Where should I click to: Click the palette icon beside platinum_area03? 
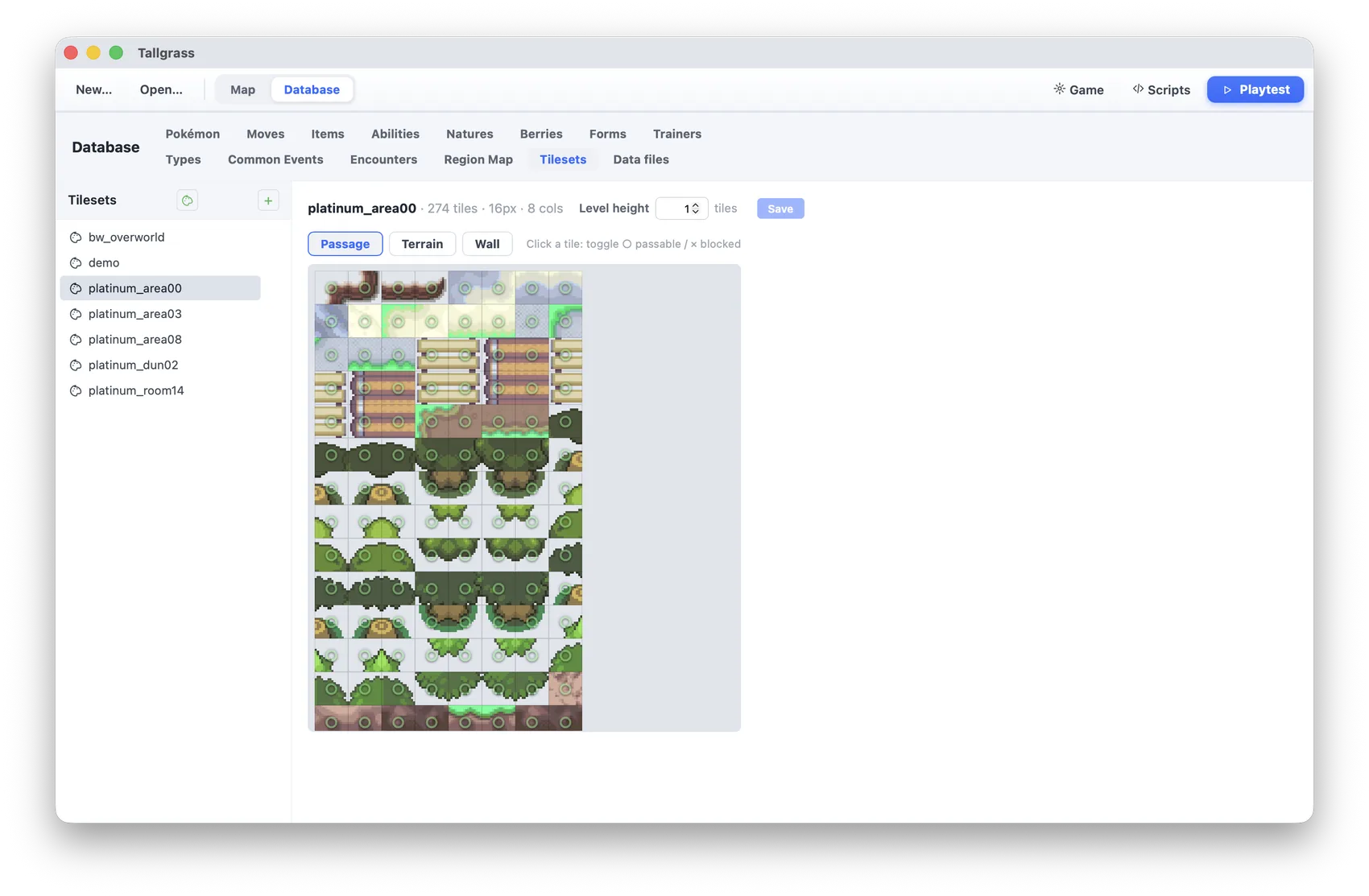(x=76, y=314)
